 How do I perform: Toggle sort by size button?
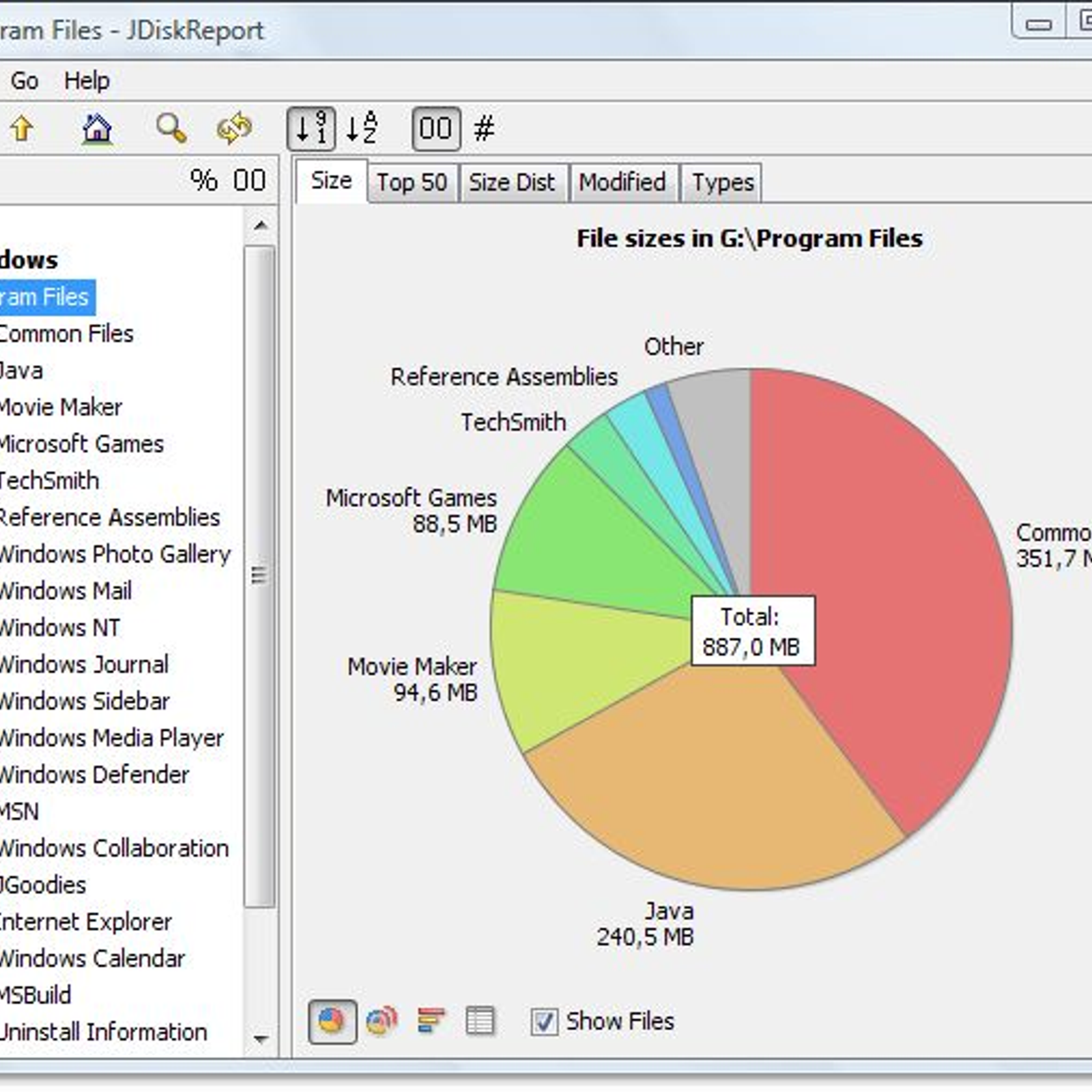pyautogui.click(x=311, y=128)
